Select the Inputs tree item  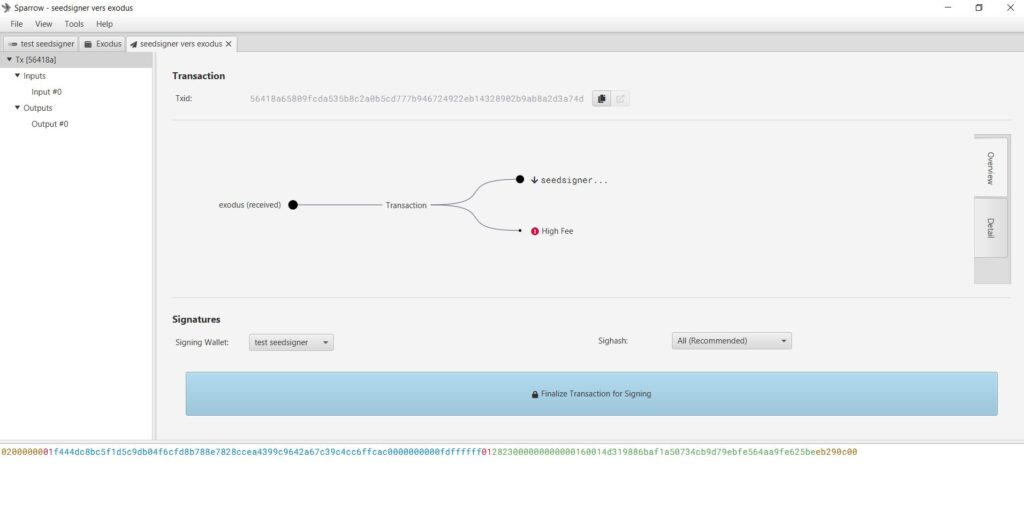coord(35,76)
